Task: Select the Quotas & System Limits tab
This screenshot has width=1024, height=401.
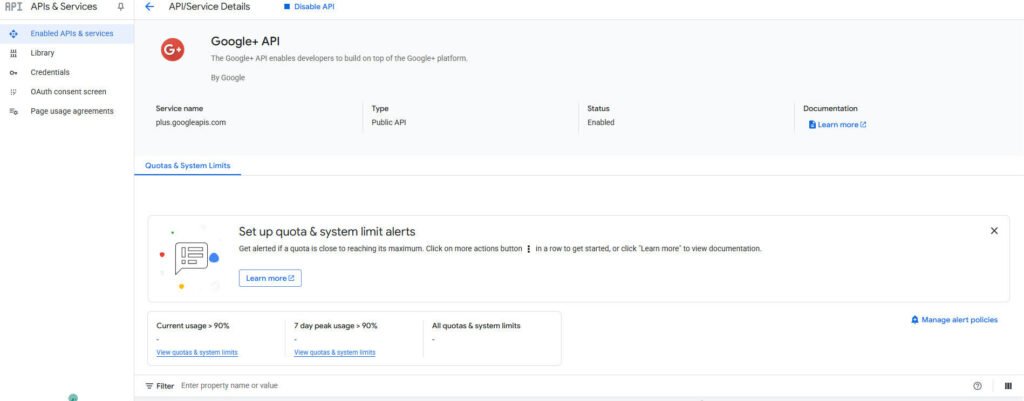Action: [187, 166]
